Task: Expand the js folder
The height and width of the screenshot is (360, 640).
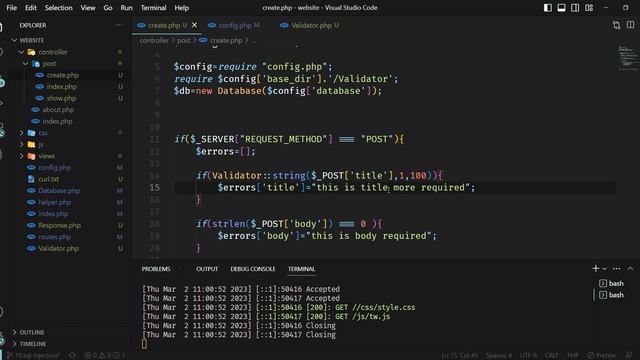Action: (x=21, y=144)
